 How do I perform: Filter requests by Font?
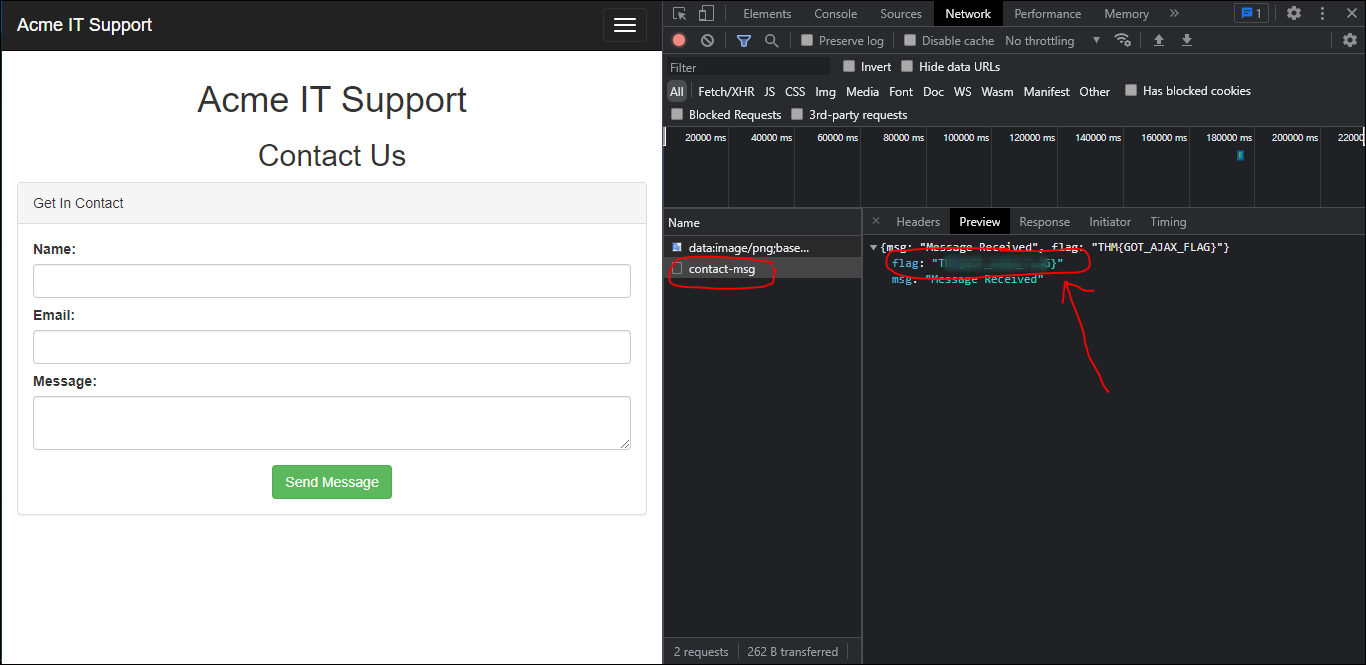tap(901, 91)
